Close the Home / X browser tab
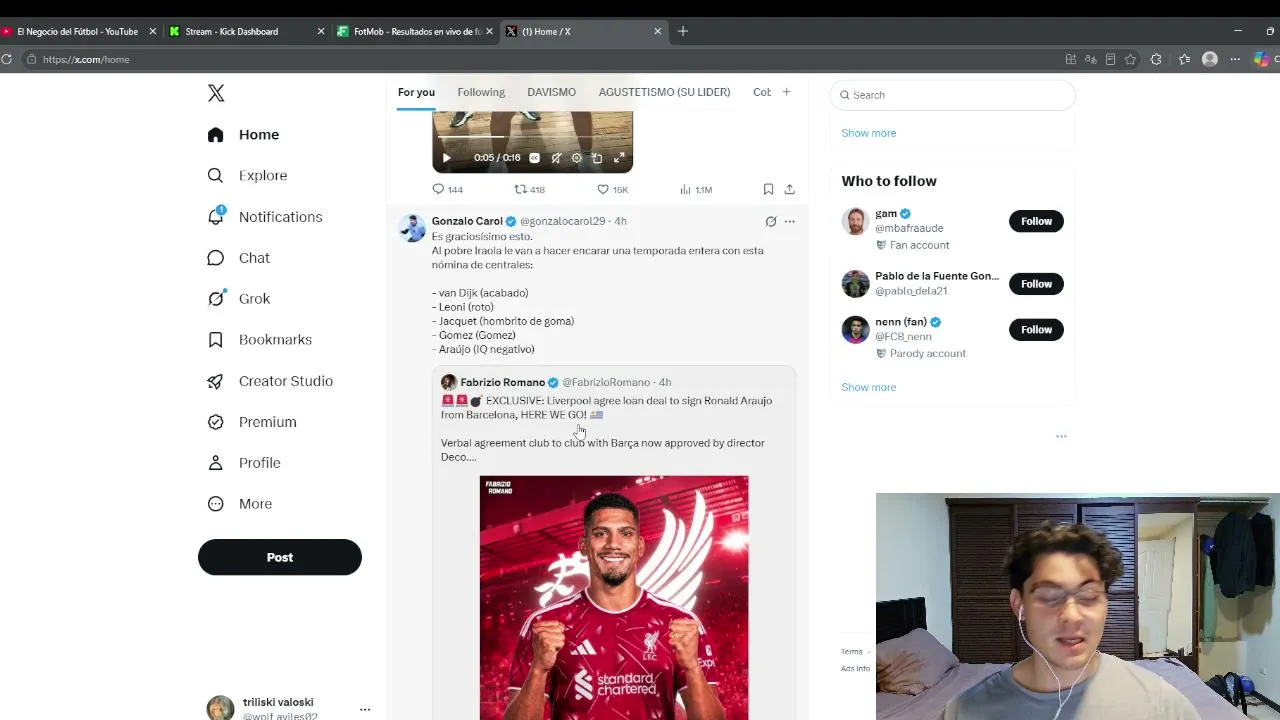Viewport: 1280px width, 720px height. coord(658,31)
